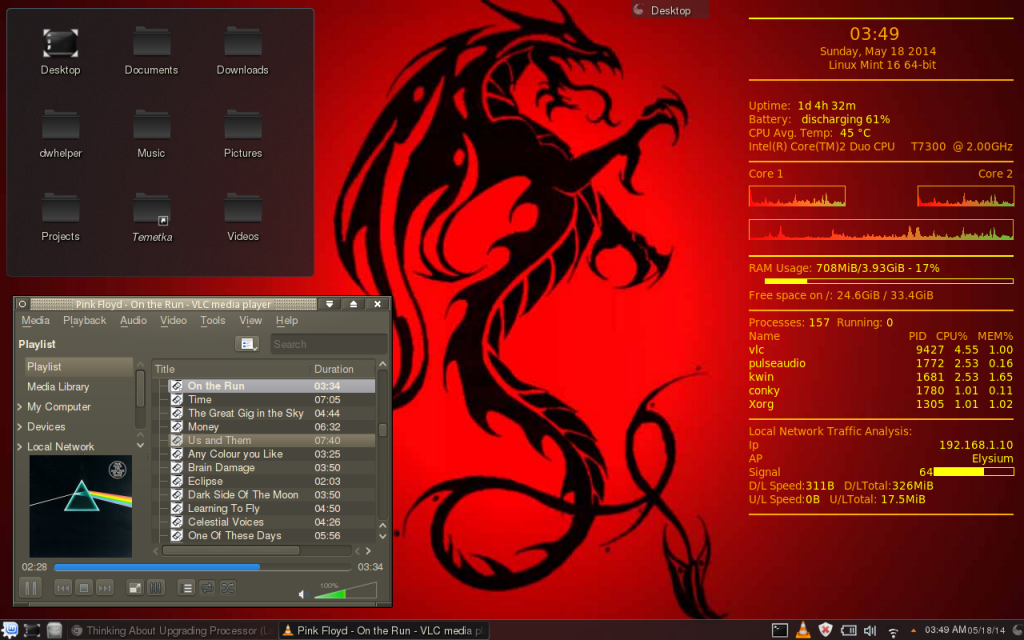Open the Temetka shortcut folder

point(152,218)
